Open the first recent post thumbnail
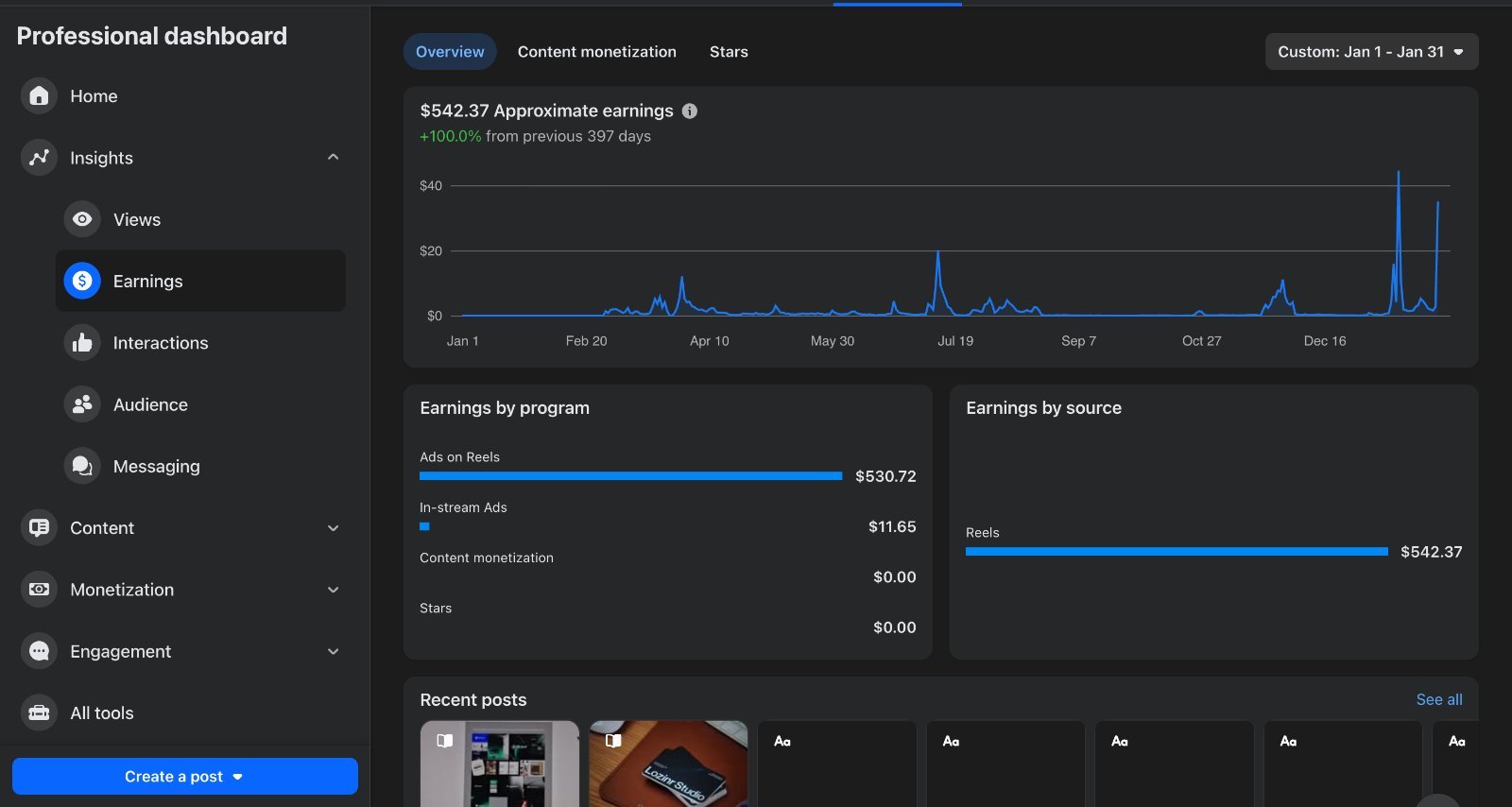Image resolution: width=1512 pixels, height=807 pixels. (500, 764)
